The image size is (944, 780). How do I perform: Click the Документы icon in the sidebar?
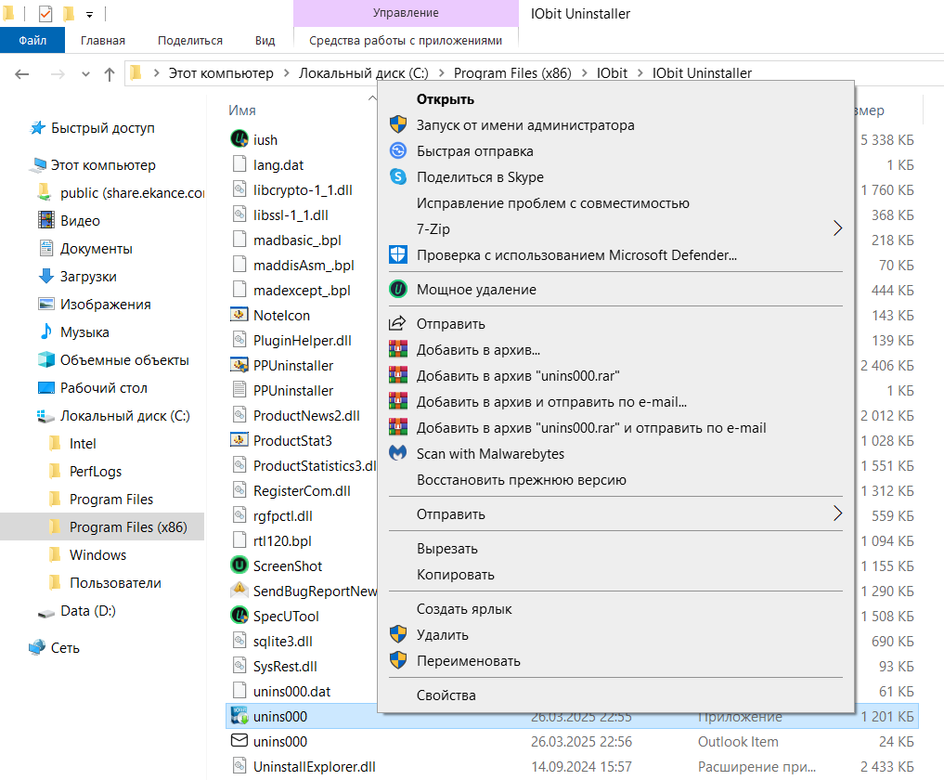(x=46, y=248)
